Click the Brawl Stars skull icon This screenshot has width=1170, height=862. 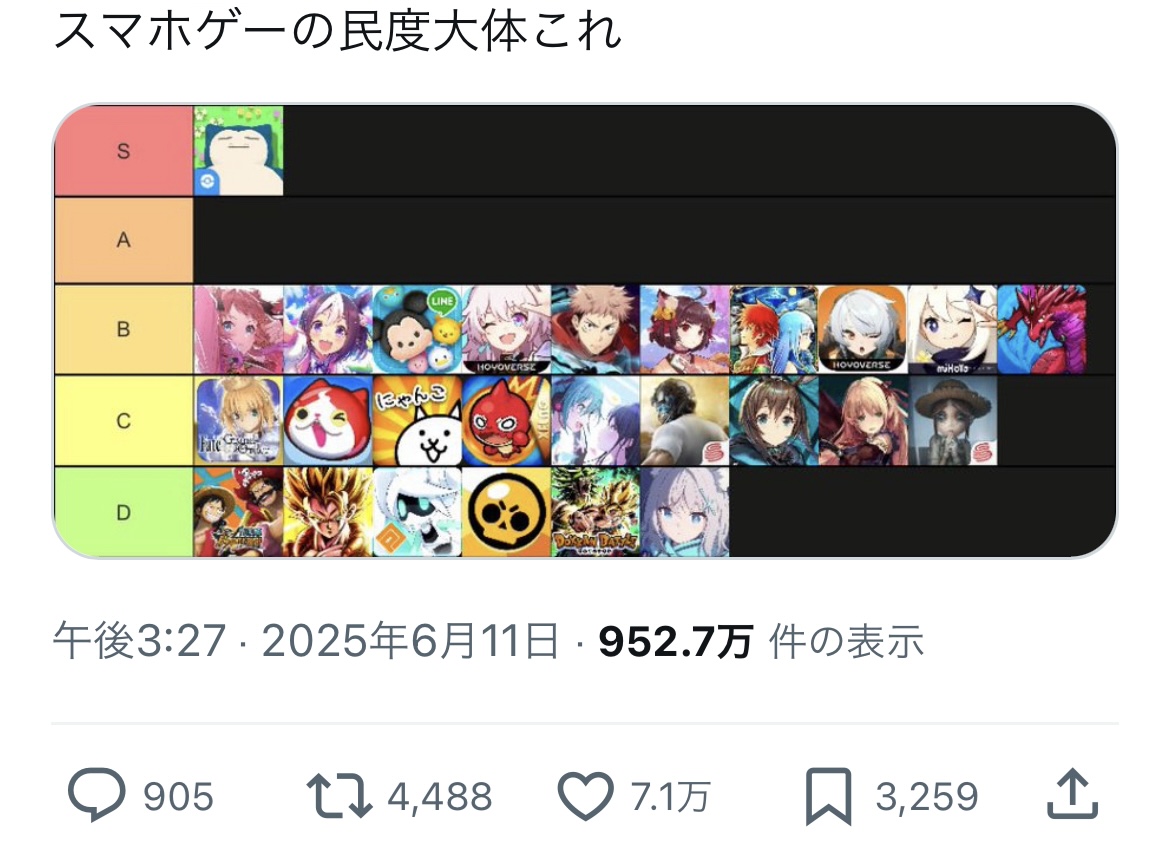pos(507,513)
